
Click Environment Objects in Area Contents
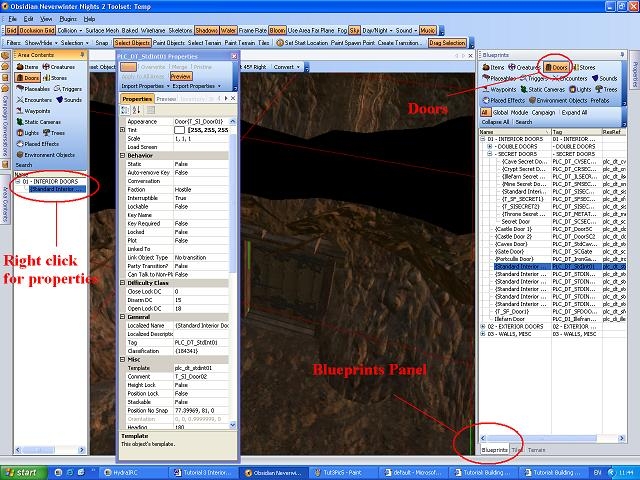click(47, 154)
